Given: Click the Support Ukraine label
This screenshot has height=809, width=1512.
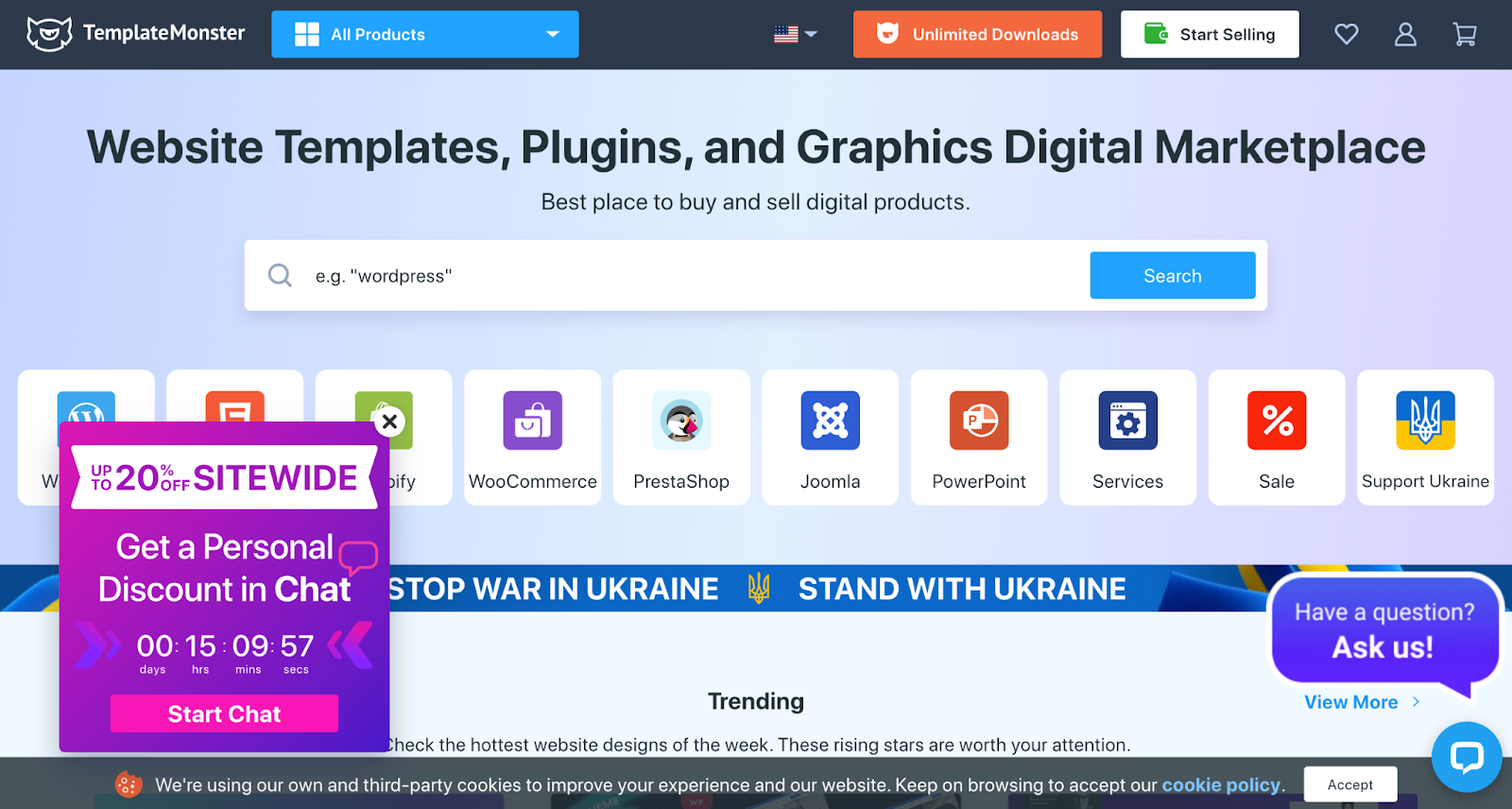Looking at the screenshot, I should pyautogui.click(x=1425, y=481).
